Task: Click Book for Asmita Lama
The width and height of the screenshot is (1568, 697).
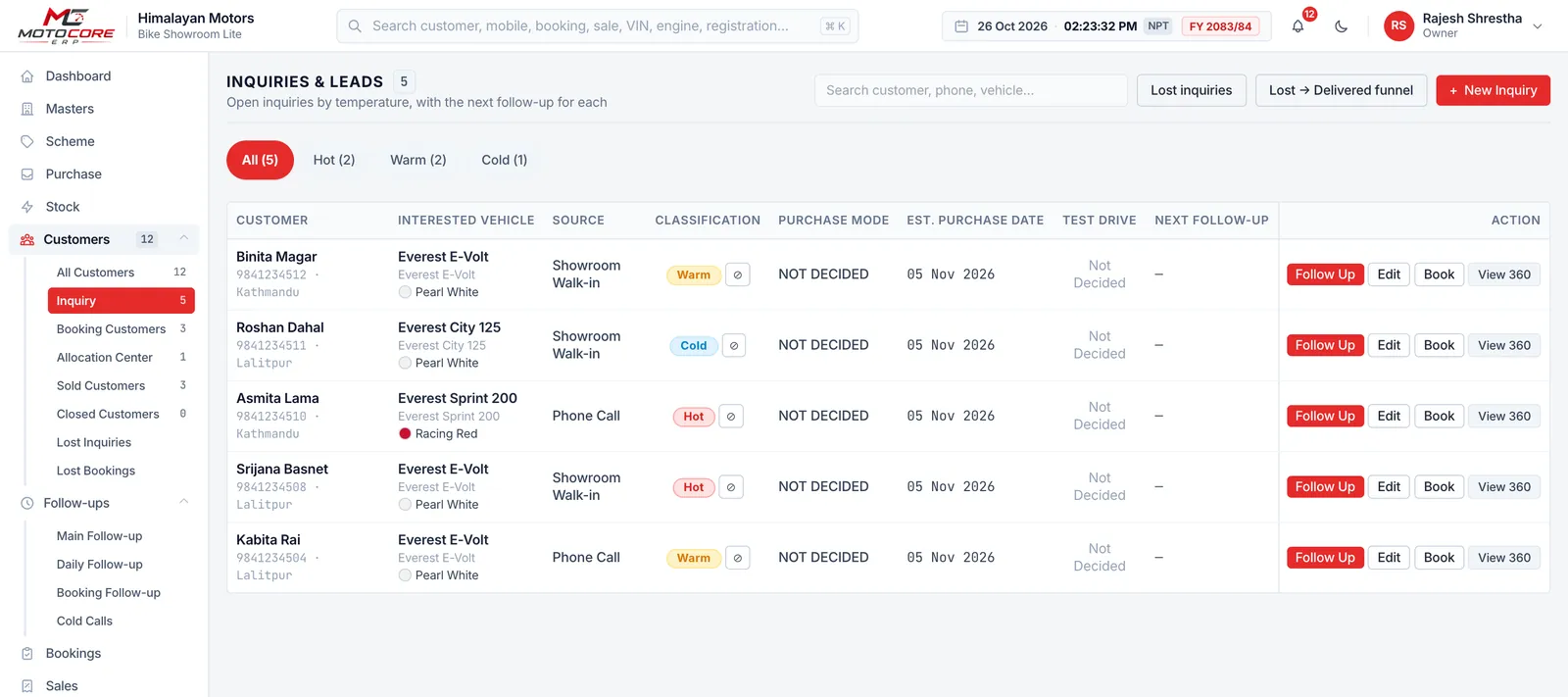Action: click(x=1439, y=417)
